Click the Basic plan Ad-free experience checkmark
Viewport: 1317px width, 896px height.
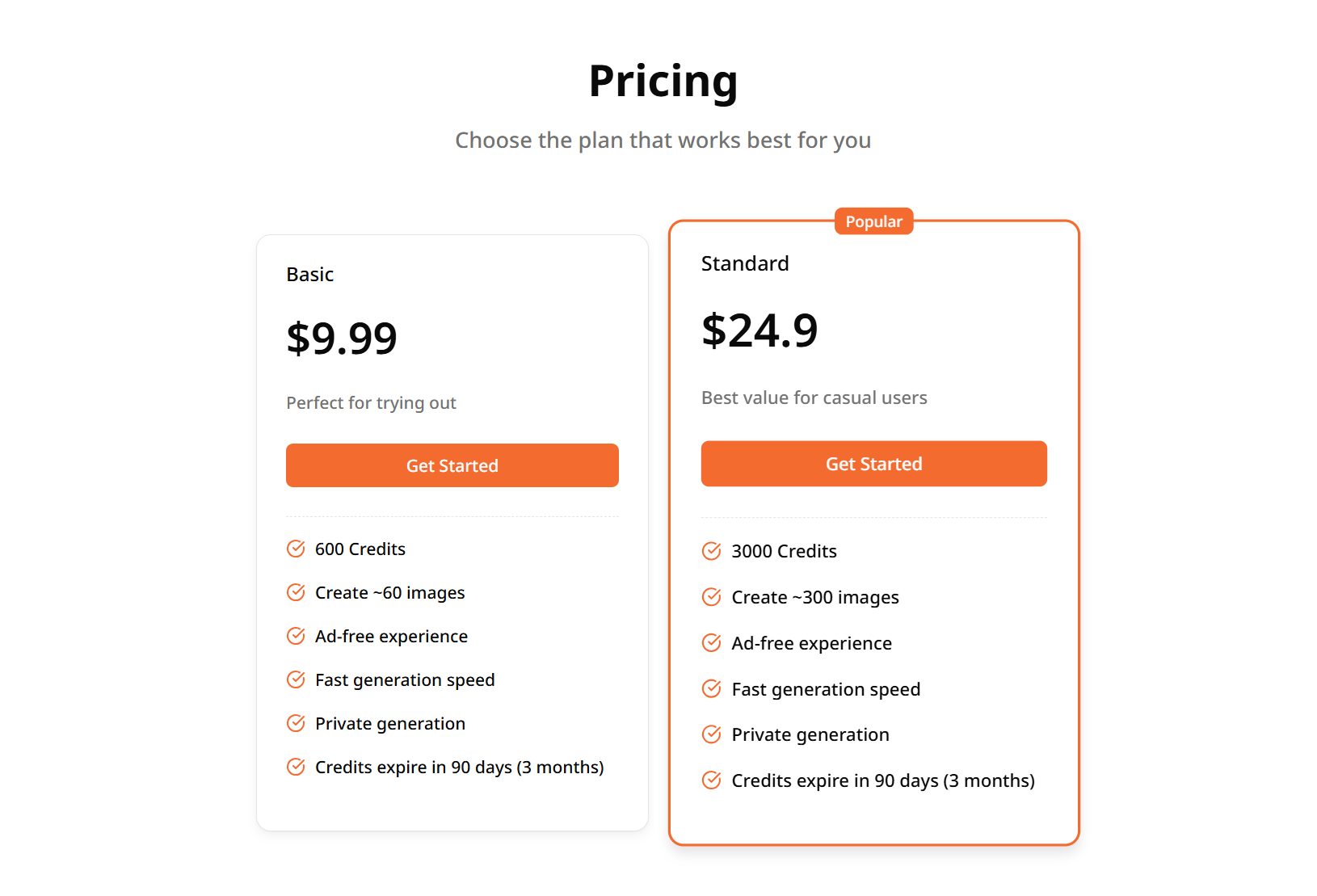[x=296, y=637]
